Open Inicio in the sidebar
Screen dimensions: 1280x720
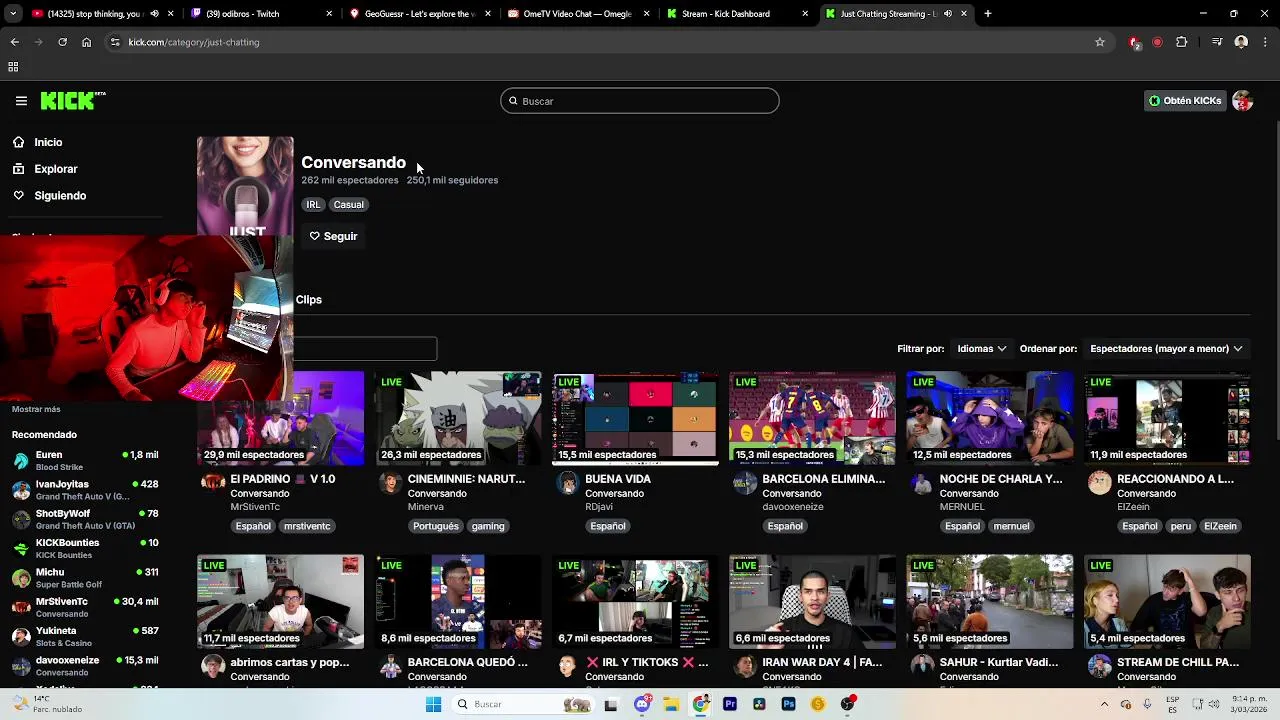[48, 142]
